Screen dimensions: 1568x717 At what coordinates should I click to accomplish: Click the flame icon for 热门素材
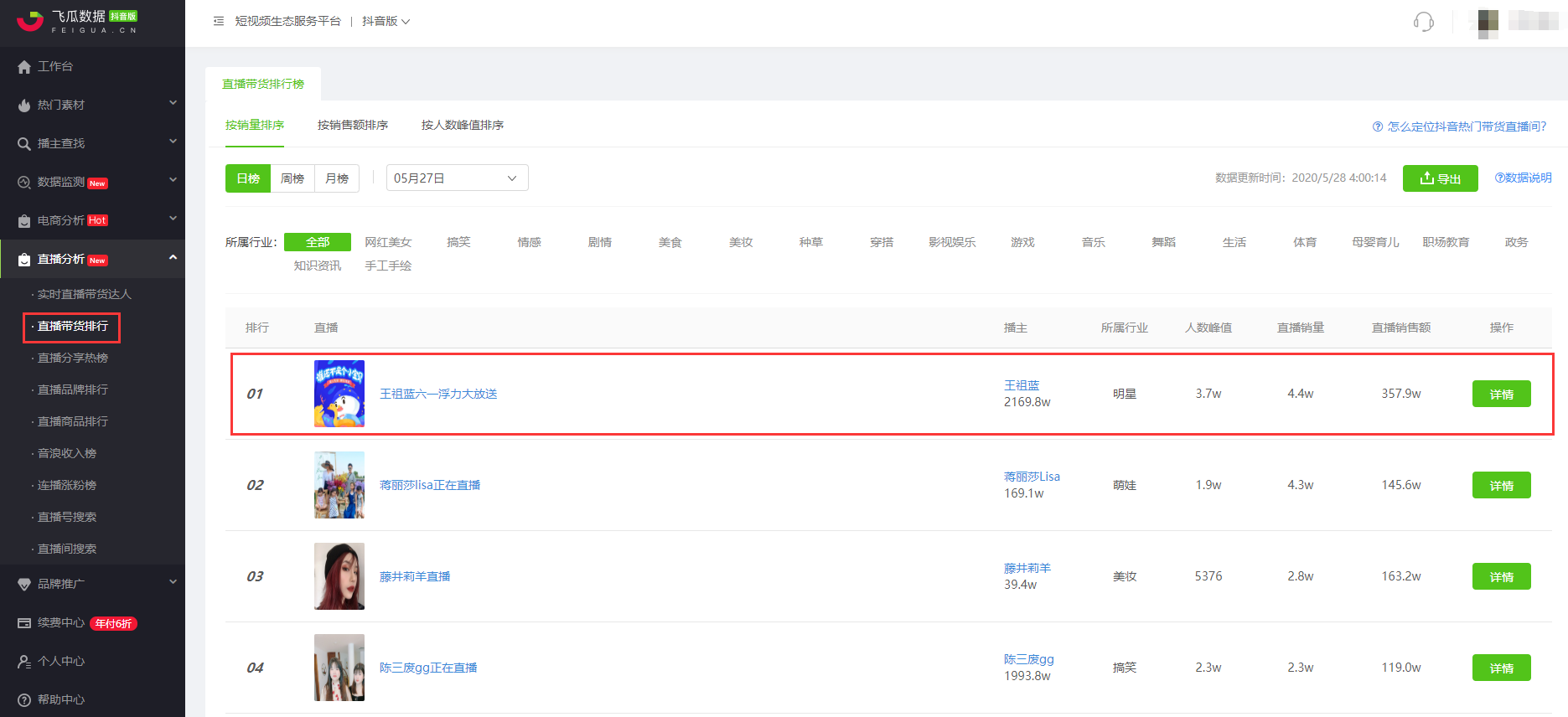click(24, 106)
